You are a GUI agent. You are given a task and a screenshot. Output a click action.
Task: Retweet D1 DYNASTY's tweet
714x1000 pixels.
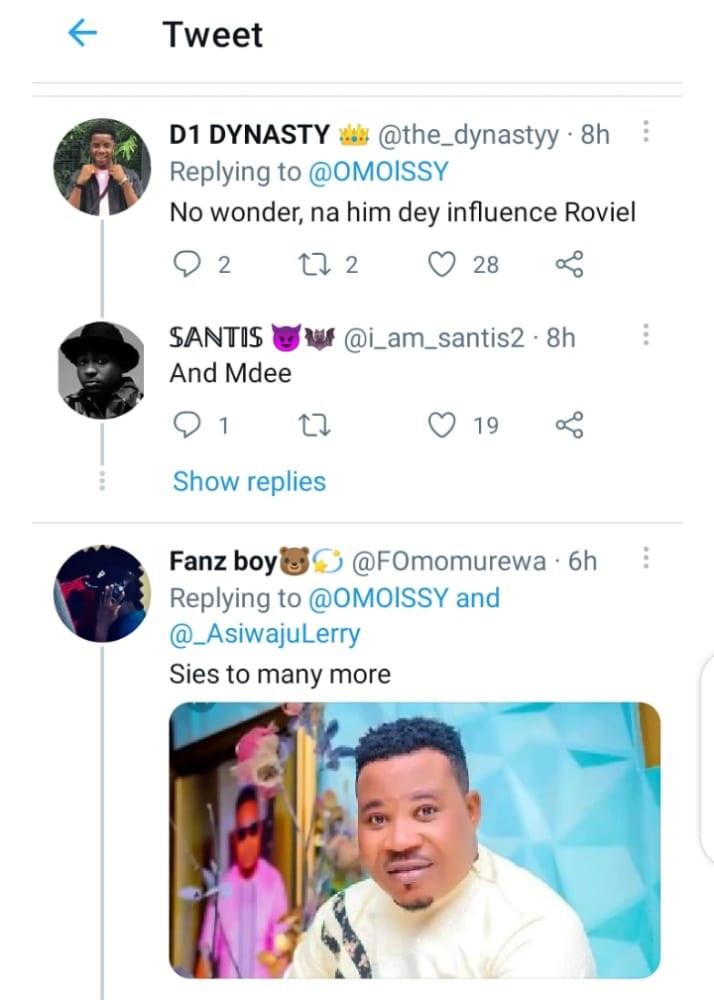point(313,264)
